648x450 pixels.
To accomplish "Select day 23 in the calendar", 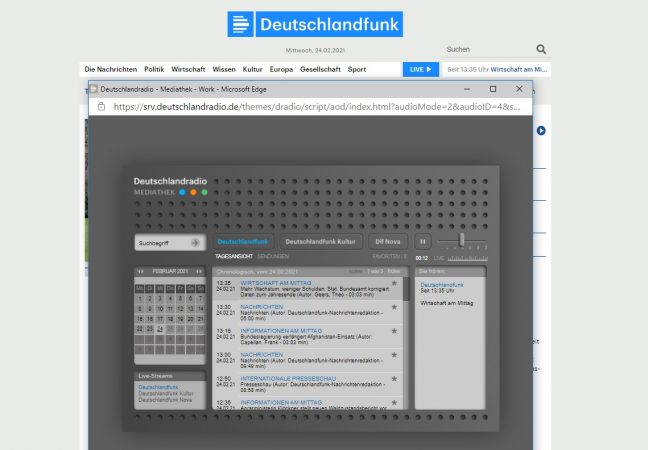I will coord(150,329).
